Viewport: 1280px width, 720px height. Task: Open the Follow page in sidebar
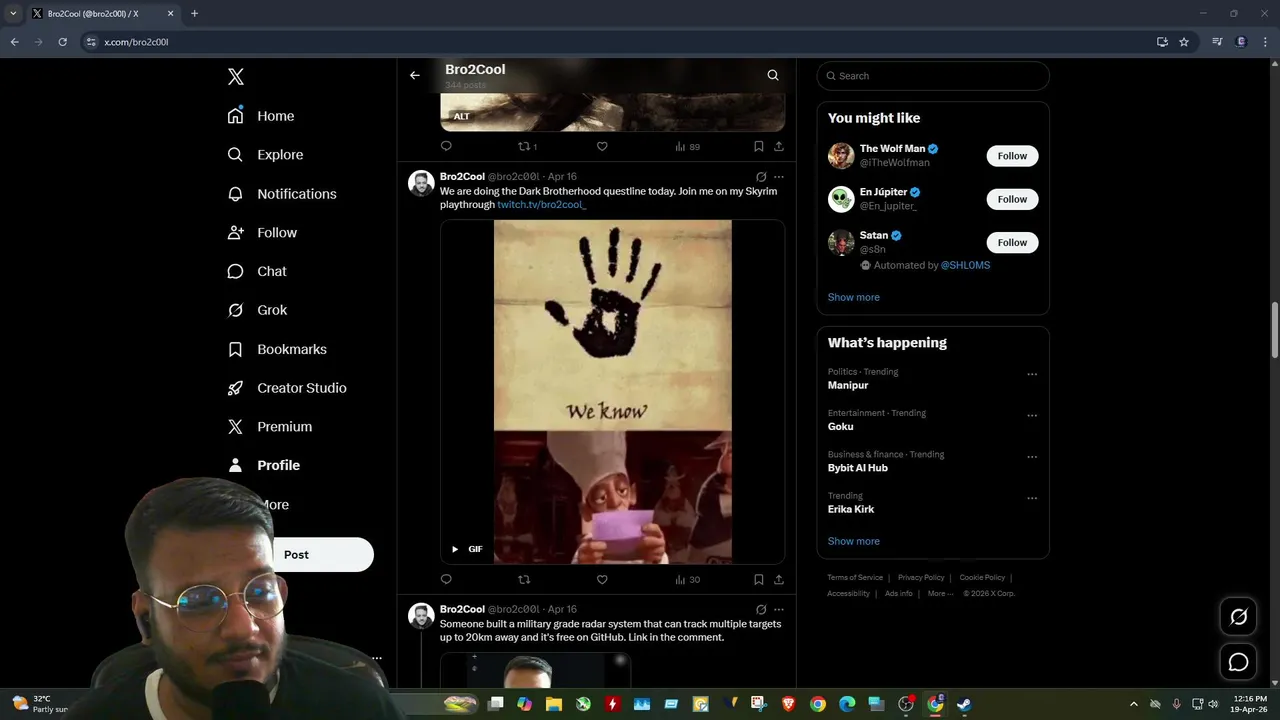pyautogui.click(x=262, y=233)
